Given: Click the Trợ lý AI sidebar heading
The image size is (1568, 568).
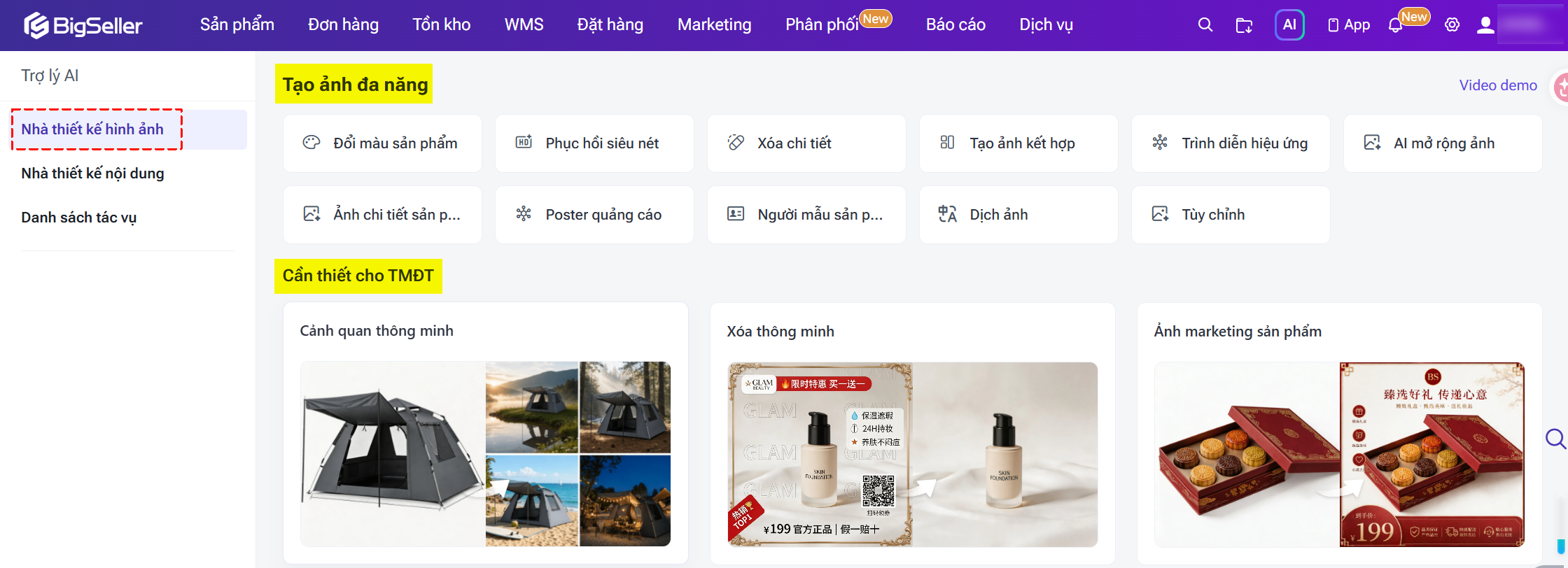Looking at the screenshot, I should [x=50, y=76].
